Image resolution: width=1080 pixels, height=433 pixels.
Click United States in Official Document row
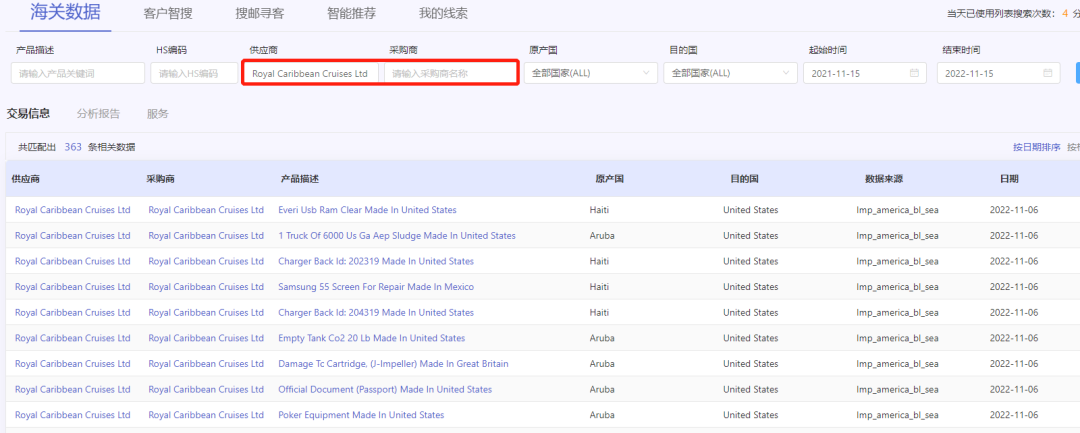click(751, 390)
